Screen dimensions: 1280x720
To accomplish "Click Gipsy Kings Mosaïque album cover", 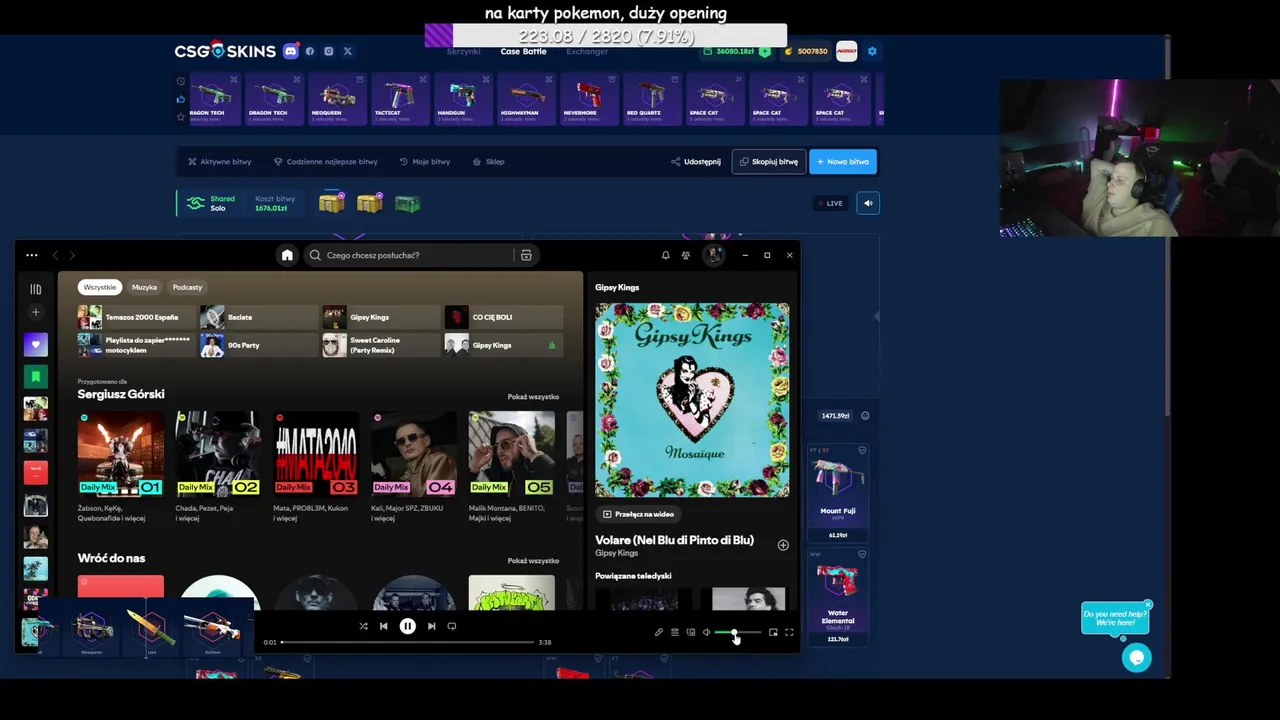I will 692,400.
